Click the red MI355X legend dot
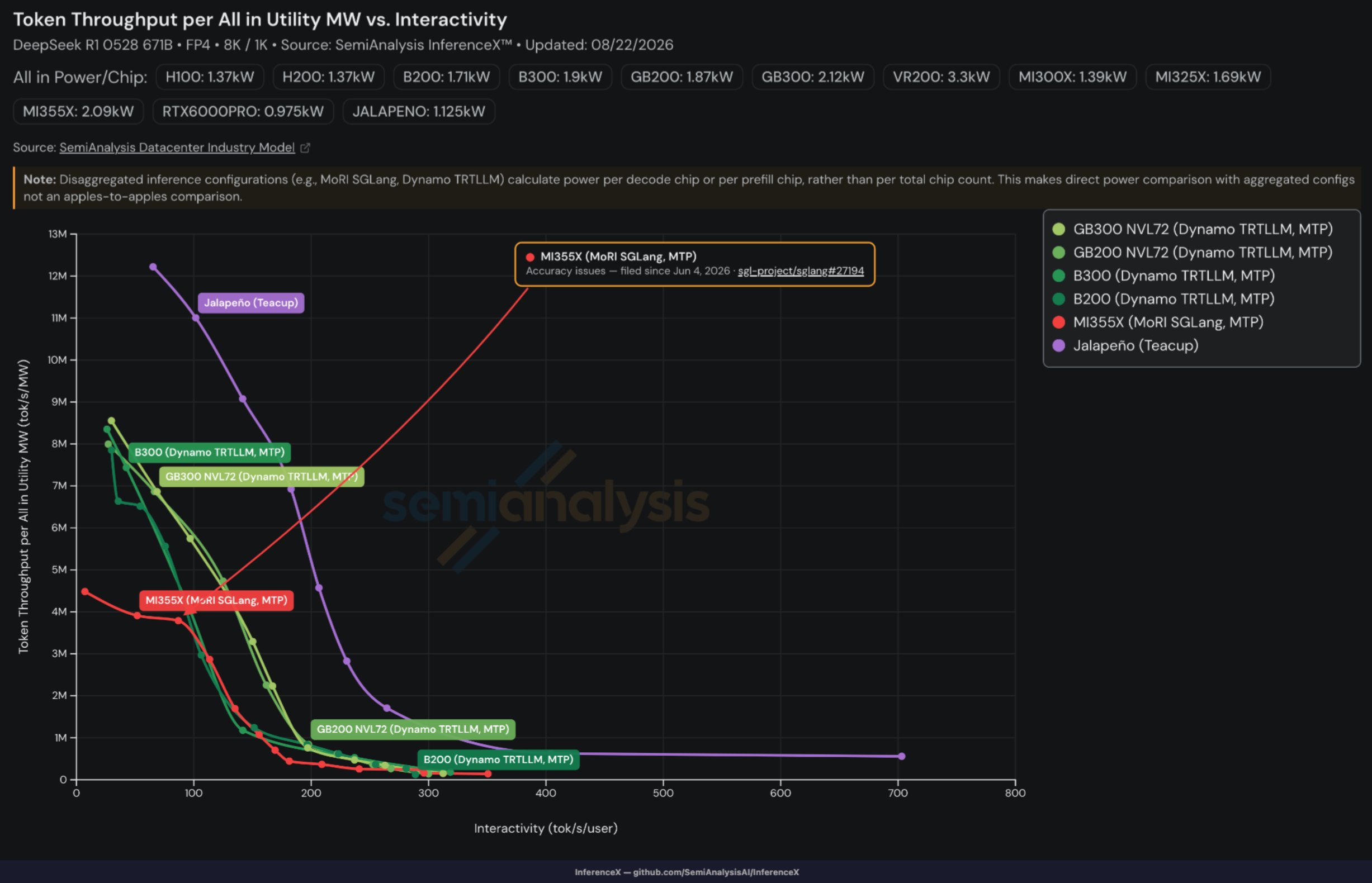 [1059, 322]
